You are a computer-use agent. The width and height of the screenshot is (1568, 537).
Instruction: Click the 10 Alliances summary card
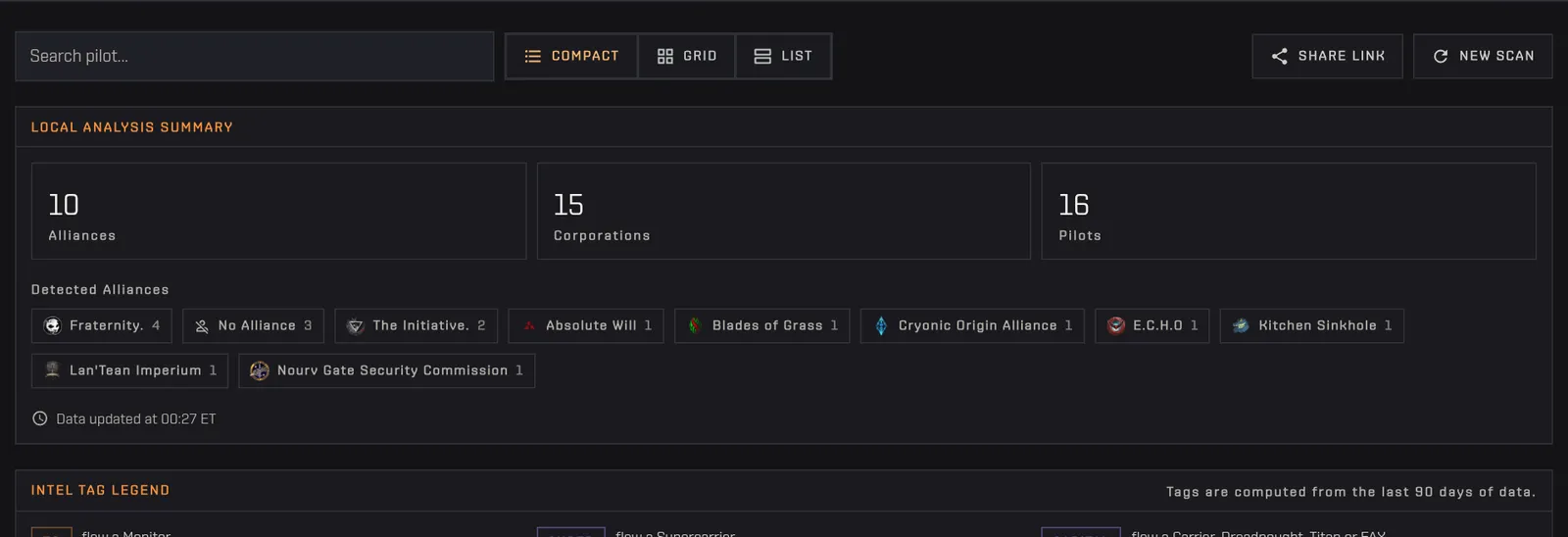[278, 211]
